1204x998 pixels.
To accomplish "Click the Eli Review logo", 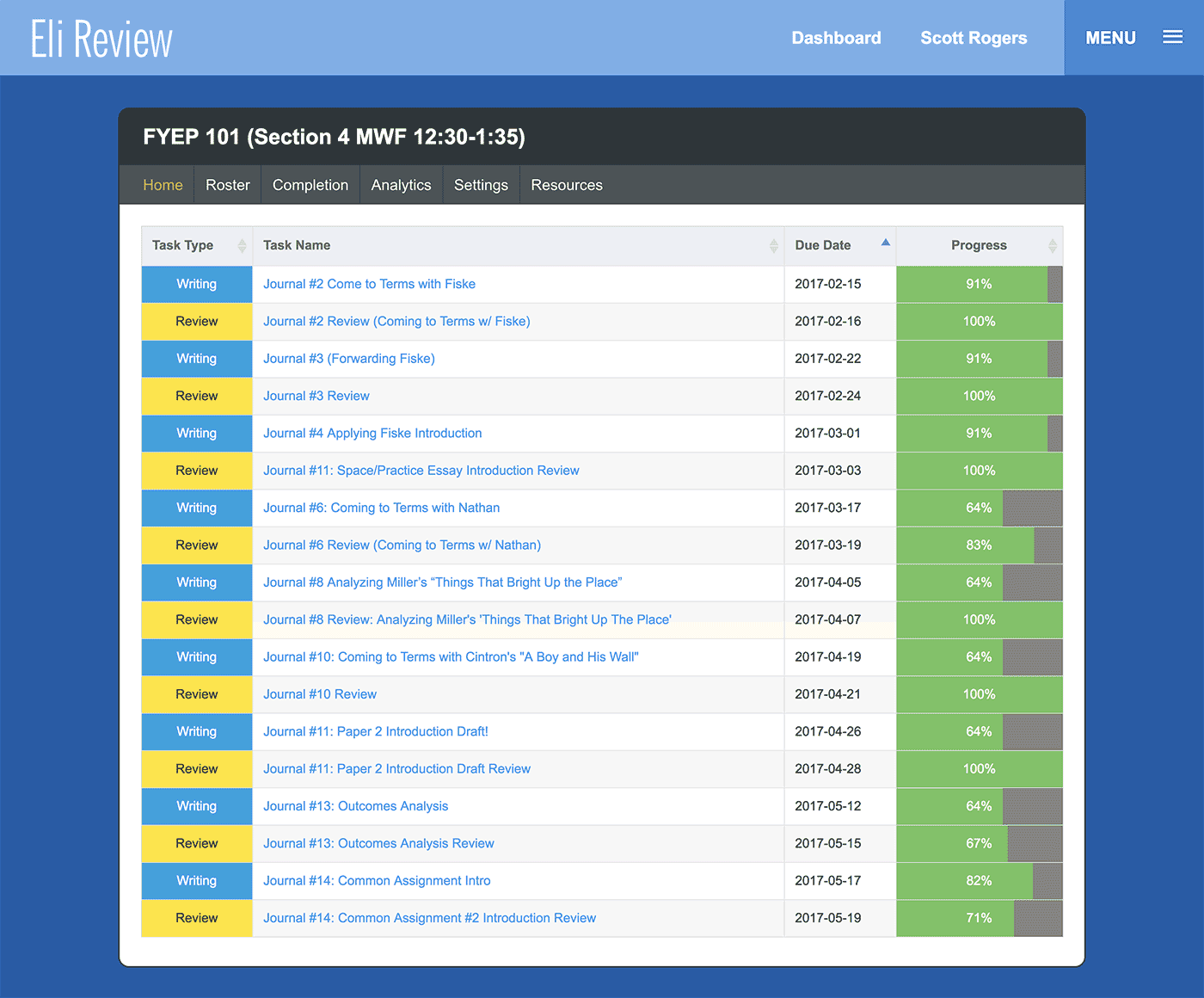I will tap(101, 39).
